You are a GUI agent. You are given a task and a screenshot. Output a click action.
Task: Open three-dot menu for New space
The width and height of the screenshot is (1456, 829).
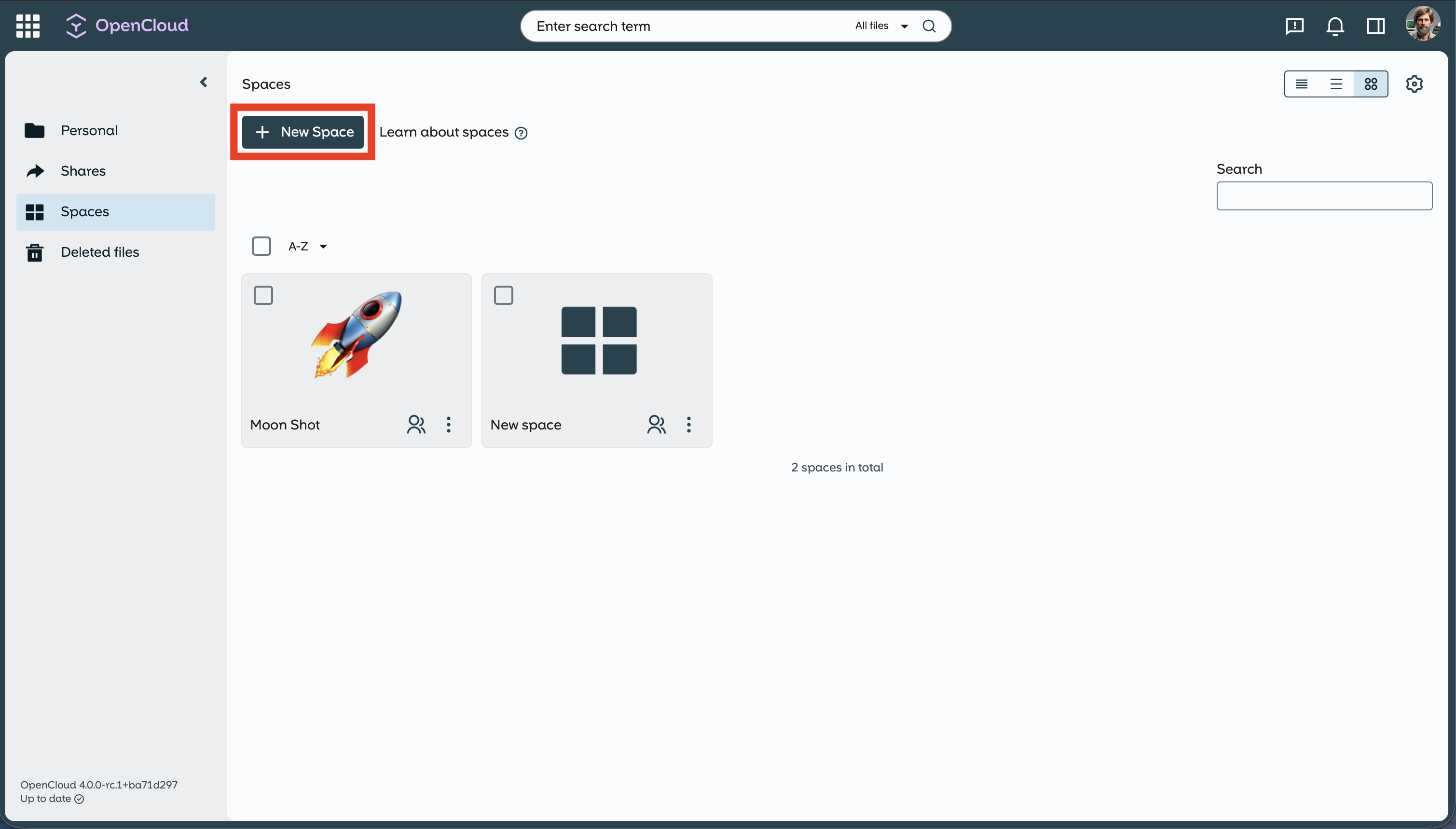[x=689, y=424]
